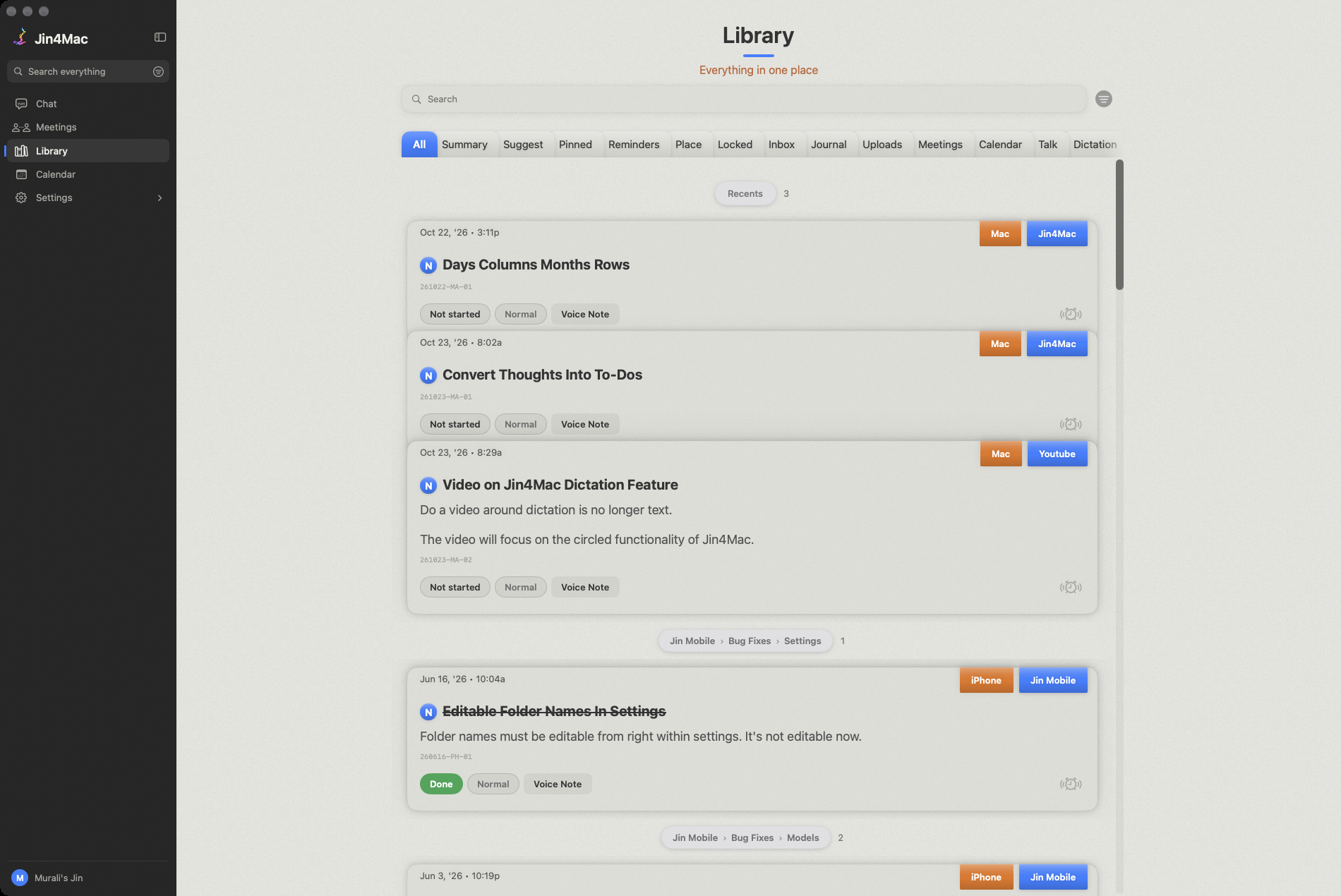Change status of Video on Jin4Mac note
Viewport: 1341px width, 896px height.
[x=455, y=587]
